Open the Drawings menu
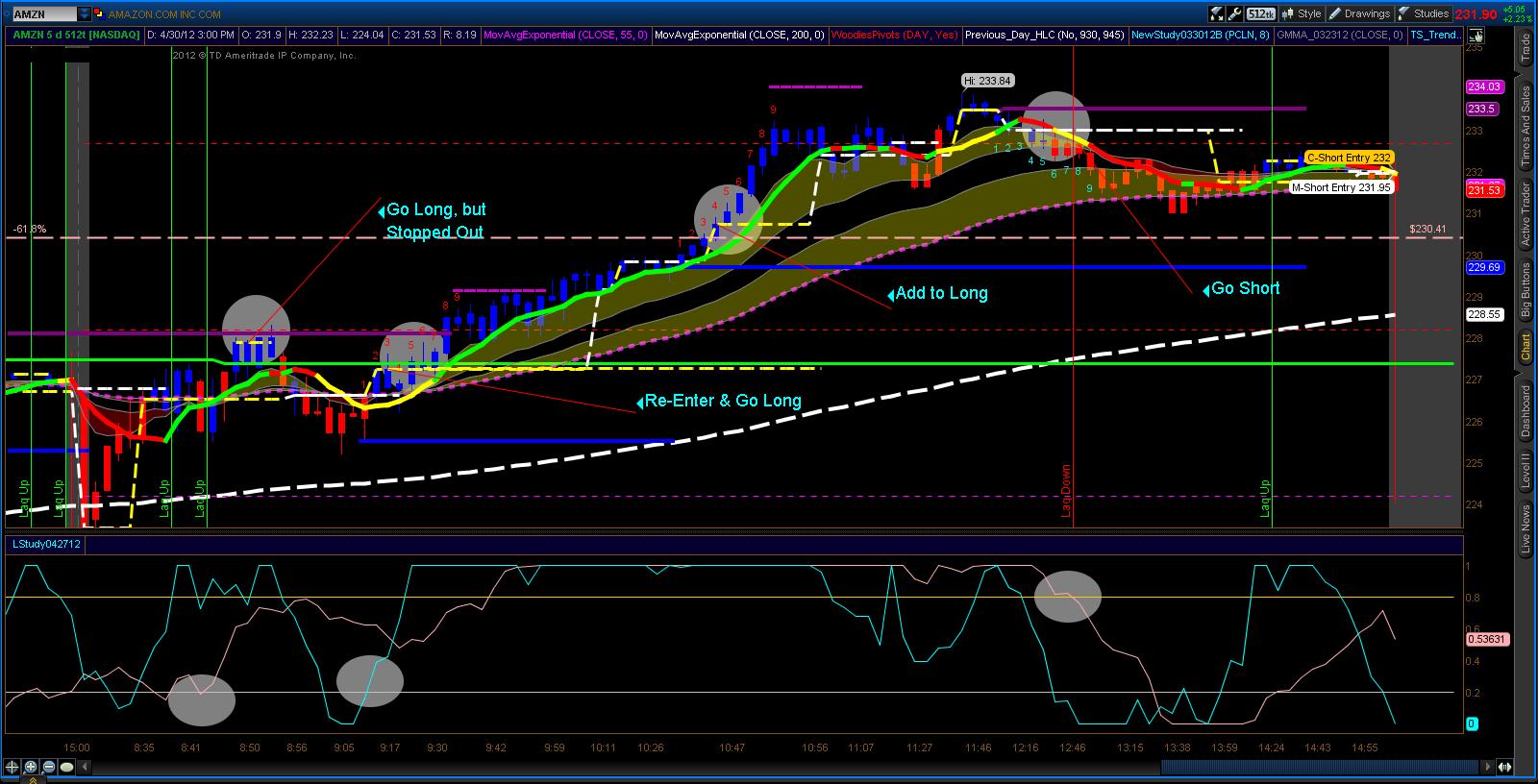1538x784 pixels. [x=1360, y=13]
